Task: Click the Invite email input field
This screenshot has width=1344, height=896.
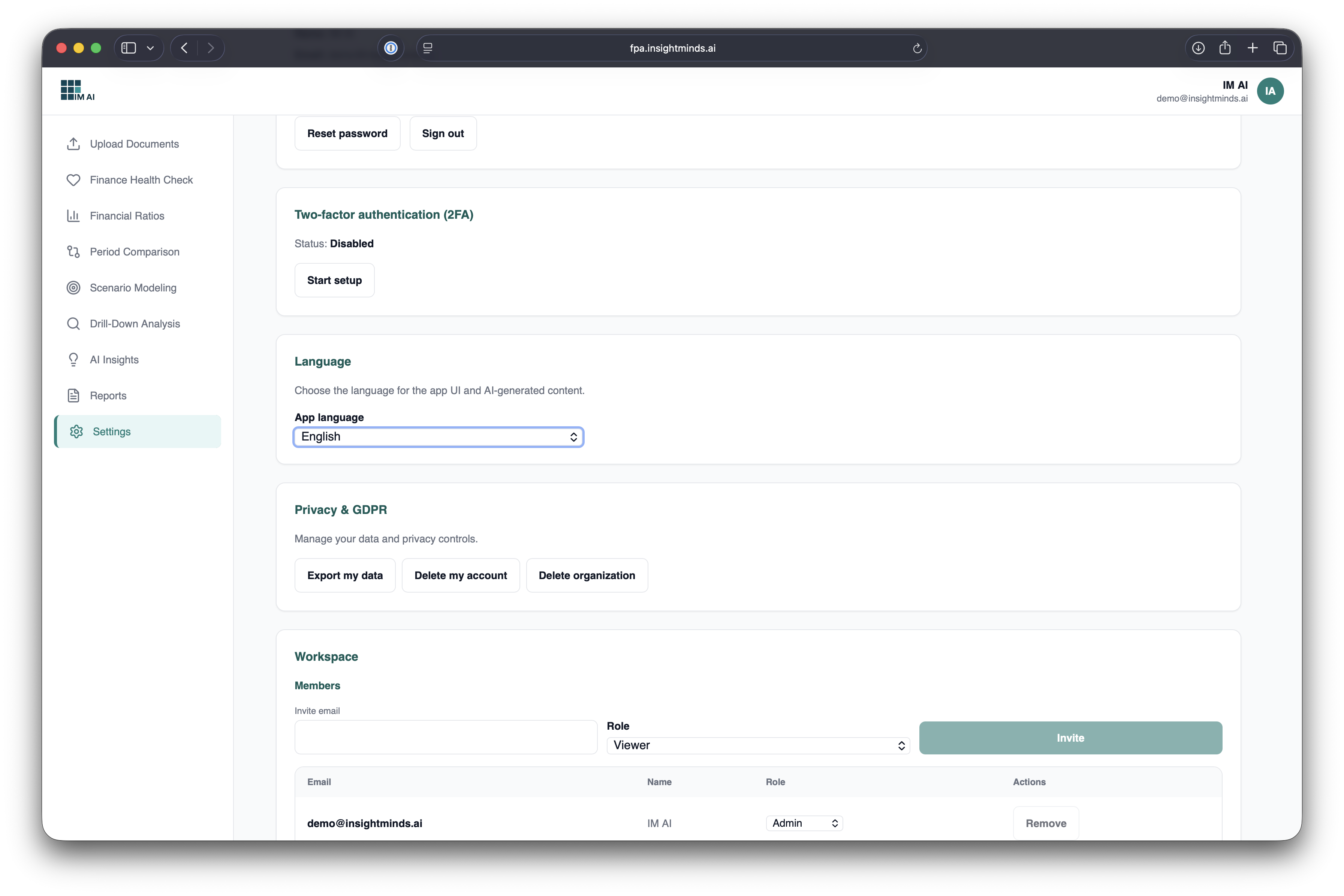Action: coord(446,737)
